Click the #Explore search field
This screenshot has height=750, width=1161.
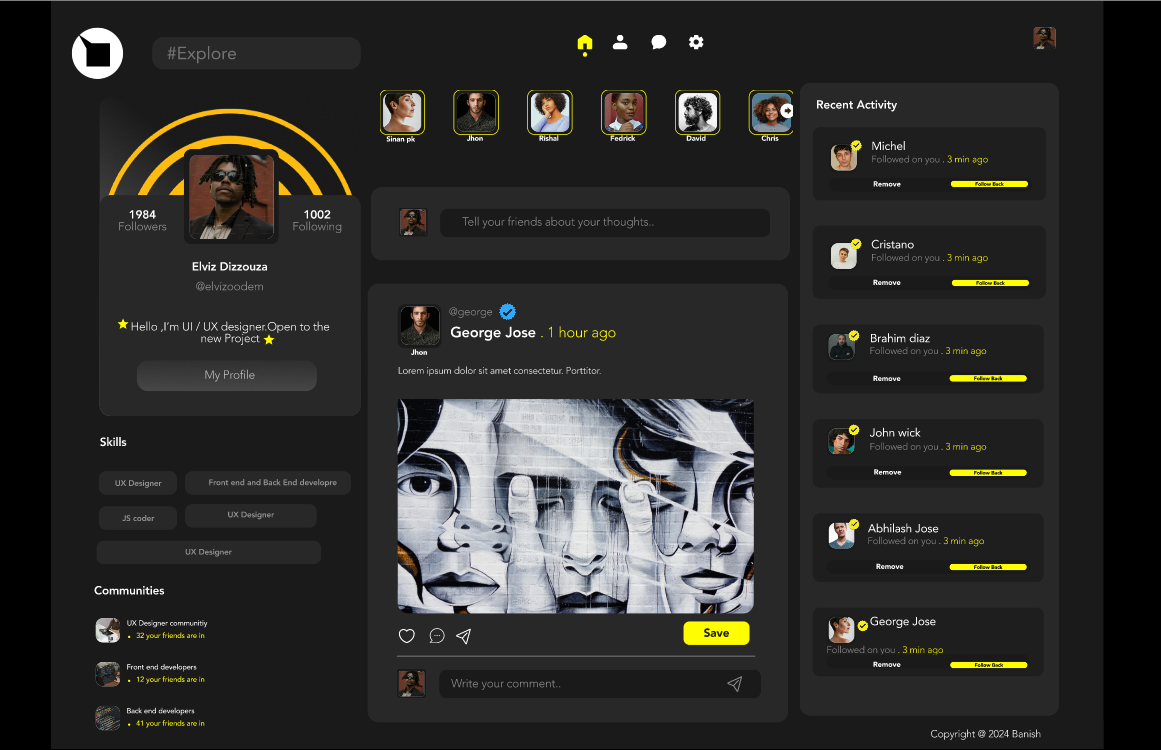coord(256,54)
